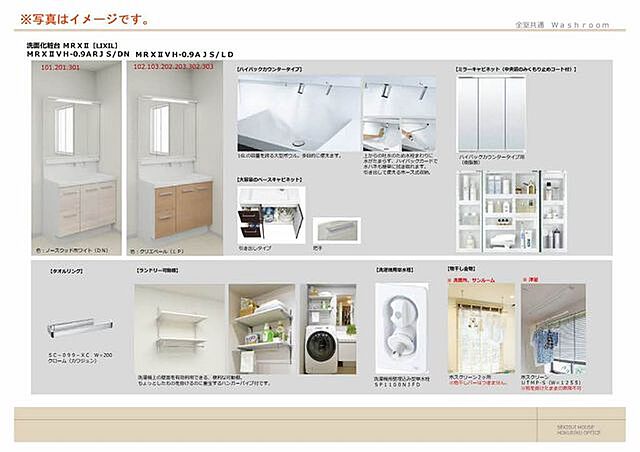Click the ceiling drying bar by window photo
This screenshot has height=452, width=640.
553,329
